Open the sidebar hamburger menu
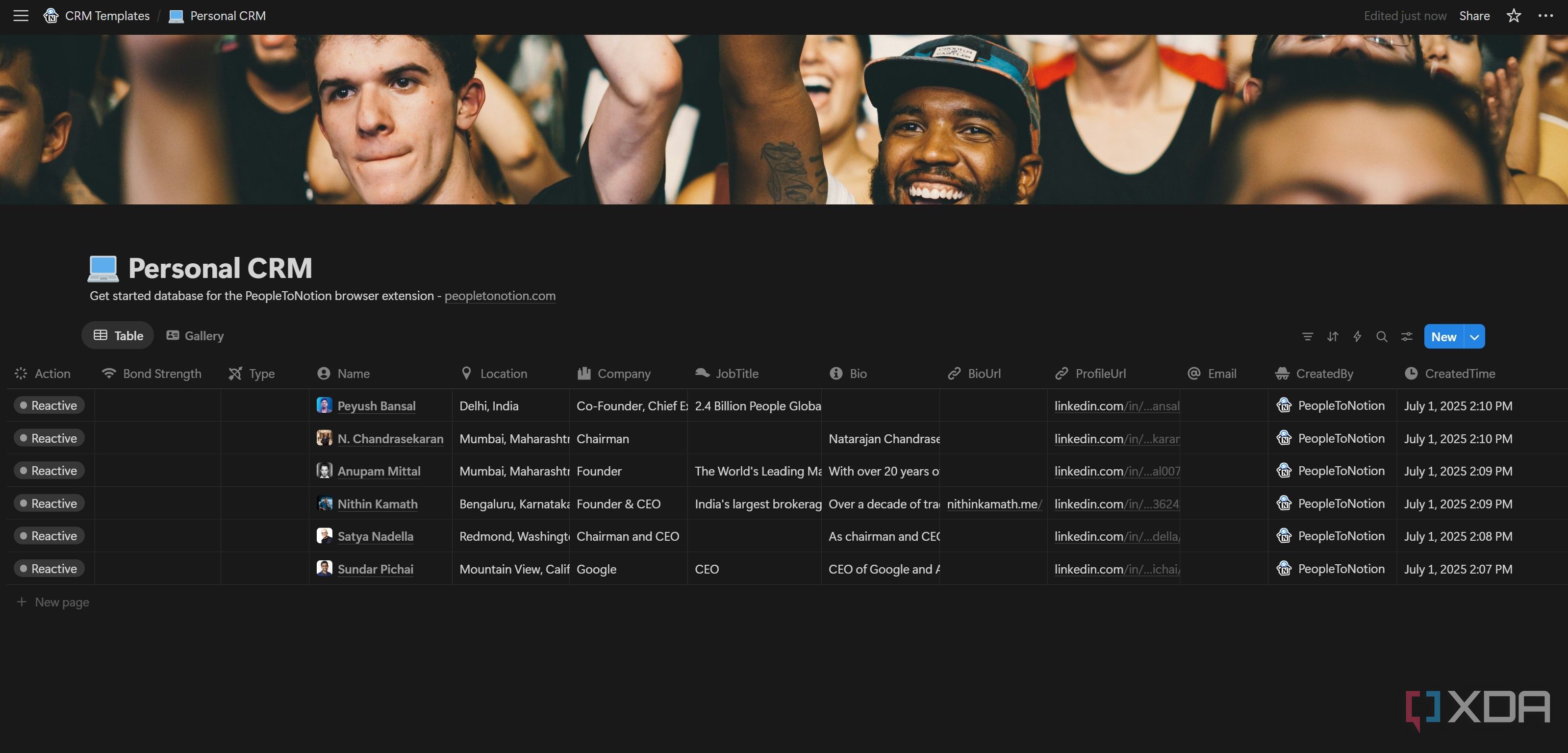Viewport: 1568px width, 753px height. coord(21,16)
